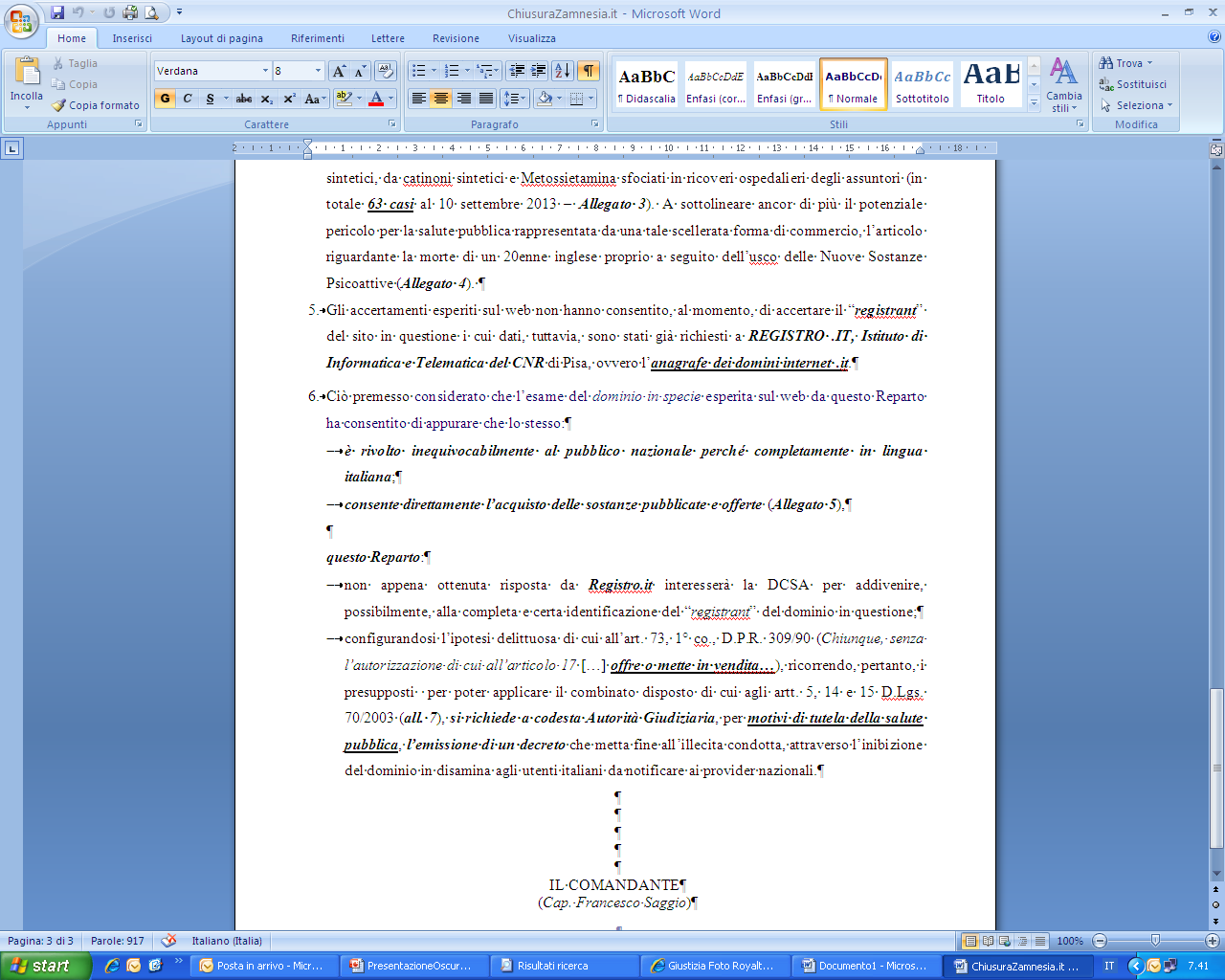This screenshot has width=1225, height=980.
Task: Apply the Titolo style
Action: tap(991, 83)
